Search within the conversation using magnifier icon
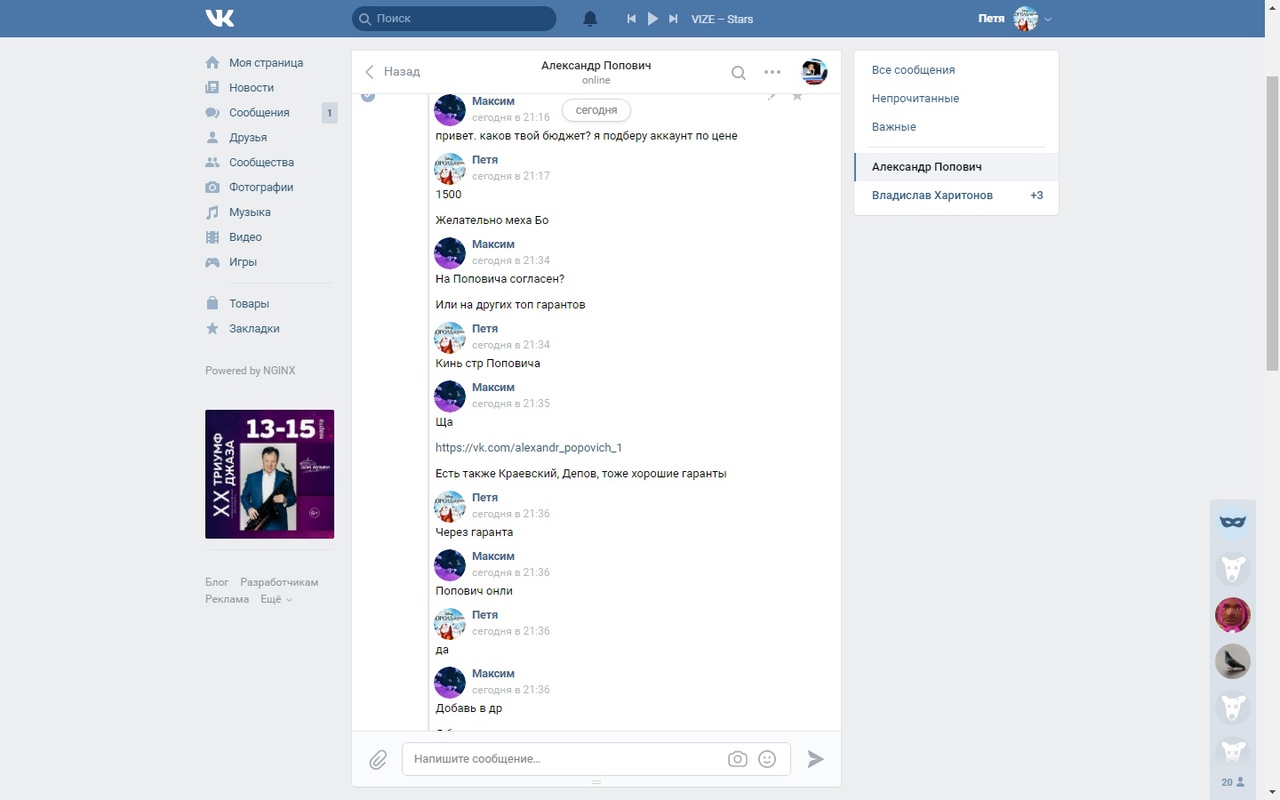Viewport: 1280px width, 800px height. (x=738, y=72)
